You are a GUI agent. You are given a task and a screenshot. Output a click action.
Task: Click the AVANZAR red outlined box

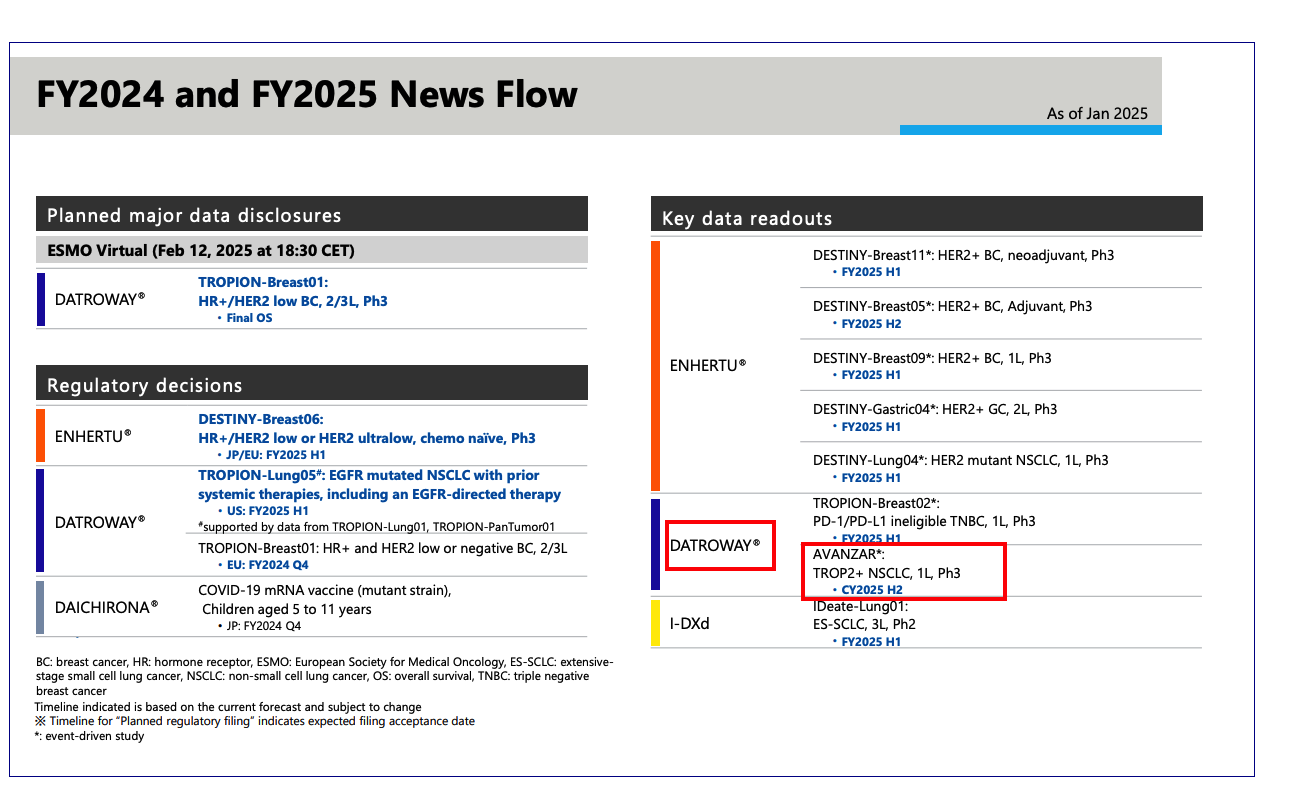pyautogui.click(x=904, y=571)
